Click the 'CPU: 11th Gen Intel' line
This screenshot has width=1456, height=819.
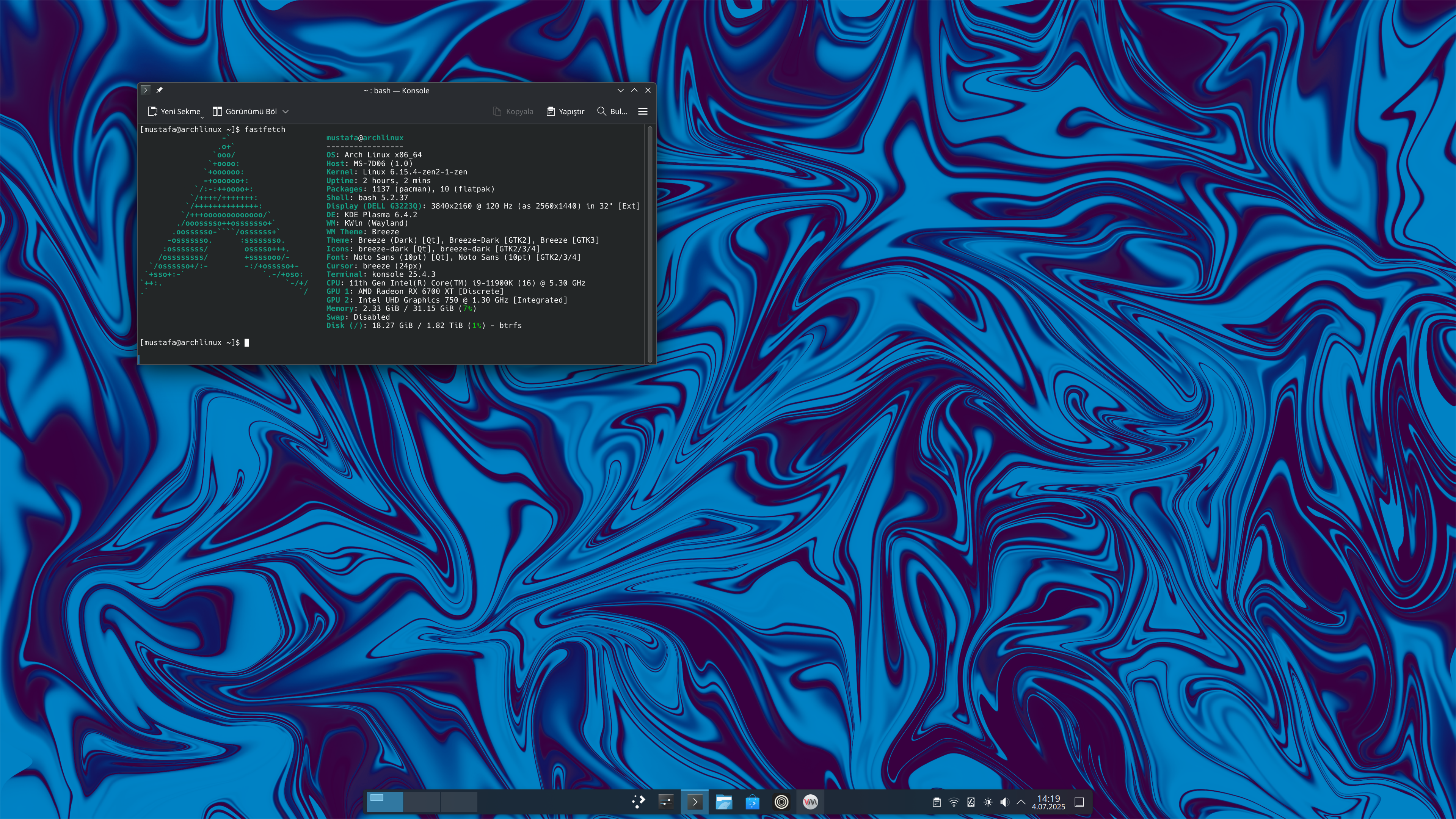tap(455, 283)
